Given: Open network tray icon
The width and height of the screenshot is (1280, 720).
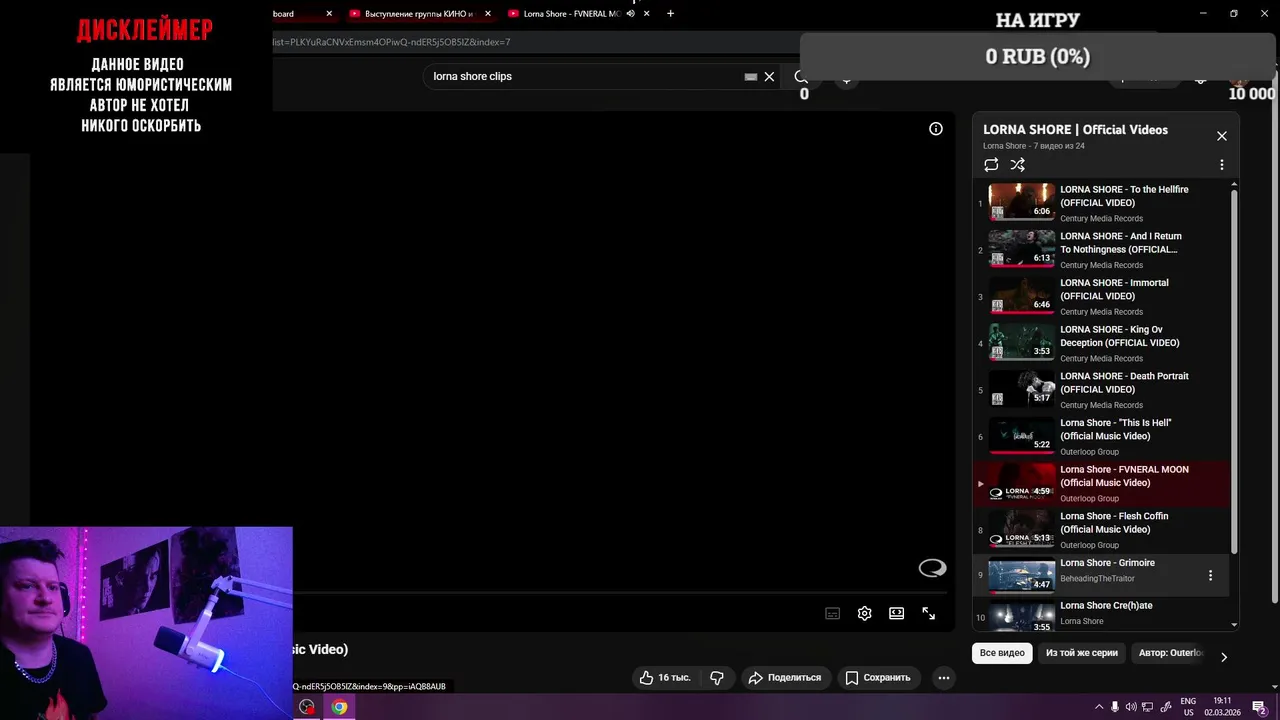Looking at the screenshot, I should (x=1148, y=707).
